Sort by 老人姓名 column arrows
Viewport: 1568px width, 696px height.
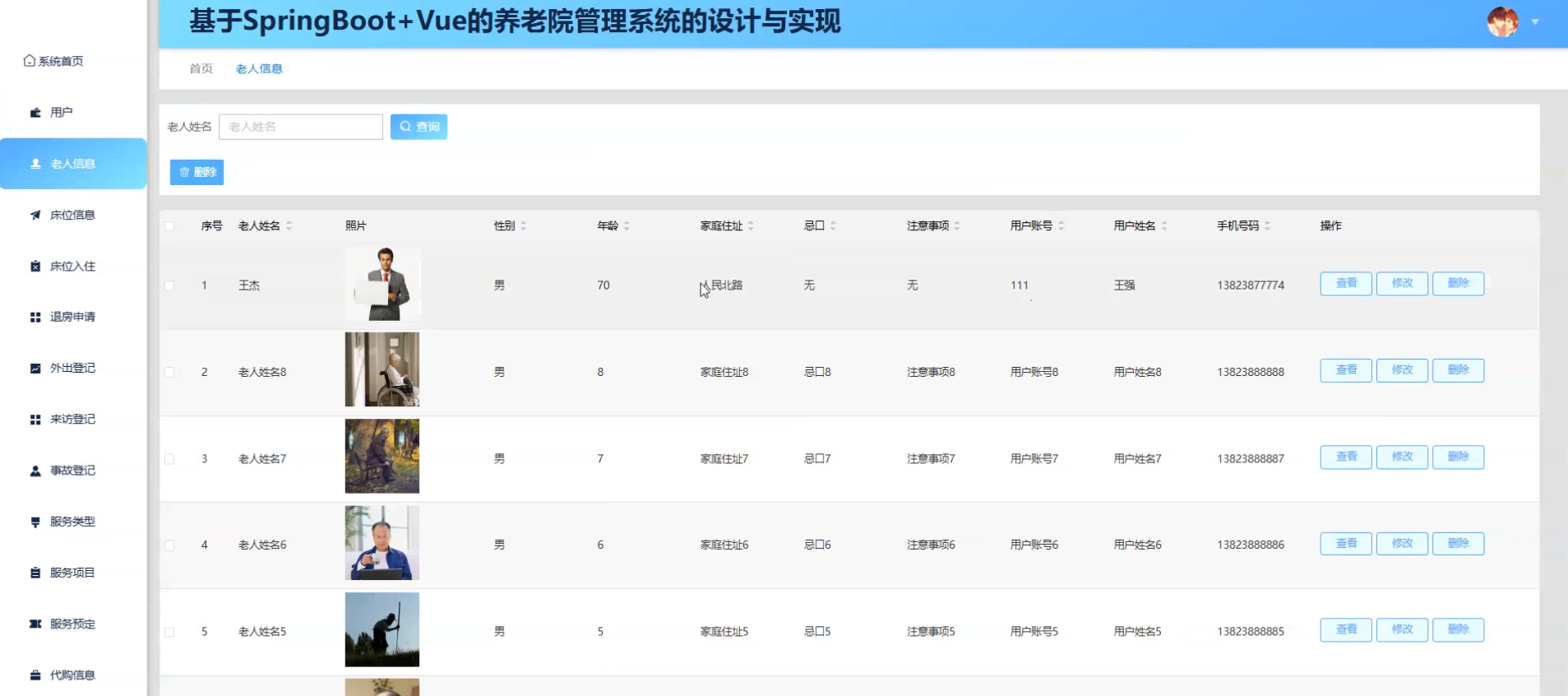coord(289,225)
